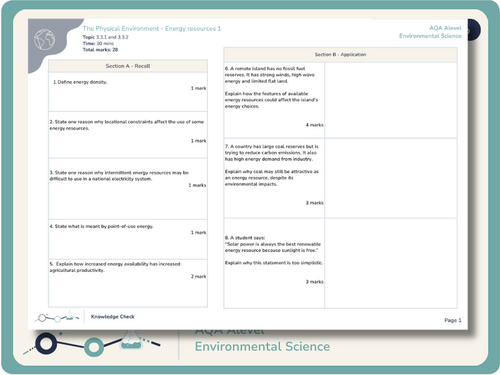Select question 2 about locational constraints
This screenshot has height=375, width=500.
127,125
